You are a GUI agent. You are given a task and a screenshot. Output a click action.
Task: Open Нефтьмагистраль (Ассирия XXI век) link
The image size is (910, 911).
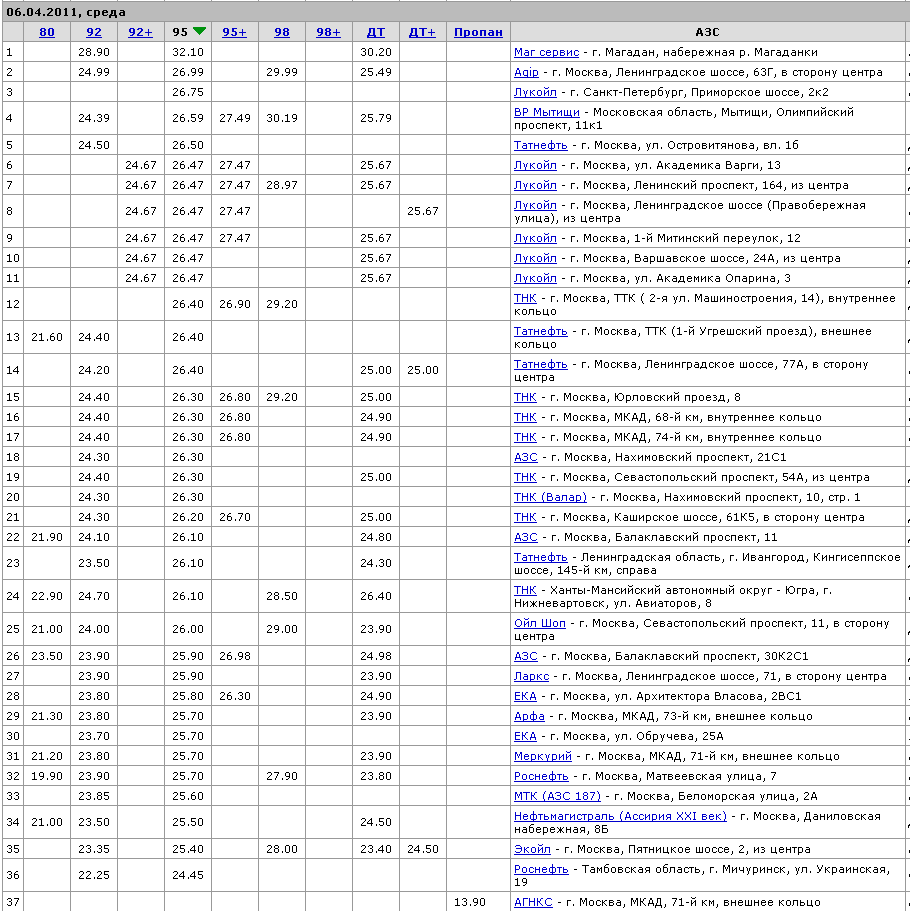620,816
